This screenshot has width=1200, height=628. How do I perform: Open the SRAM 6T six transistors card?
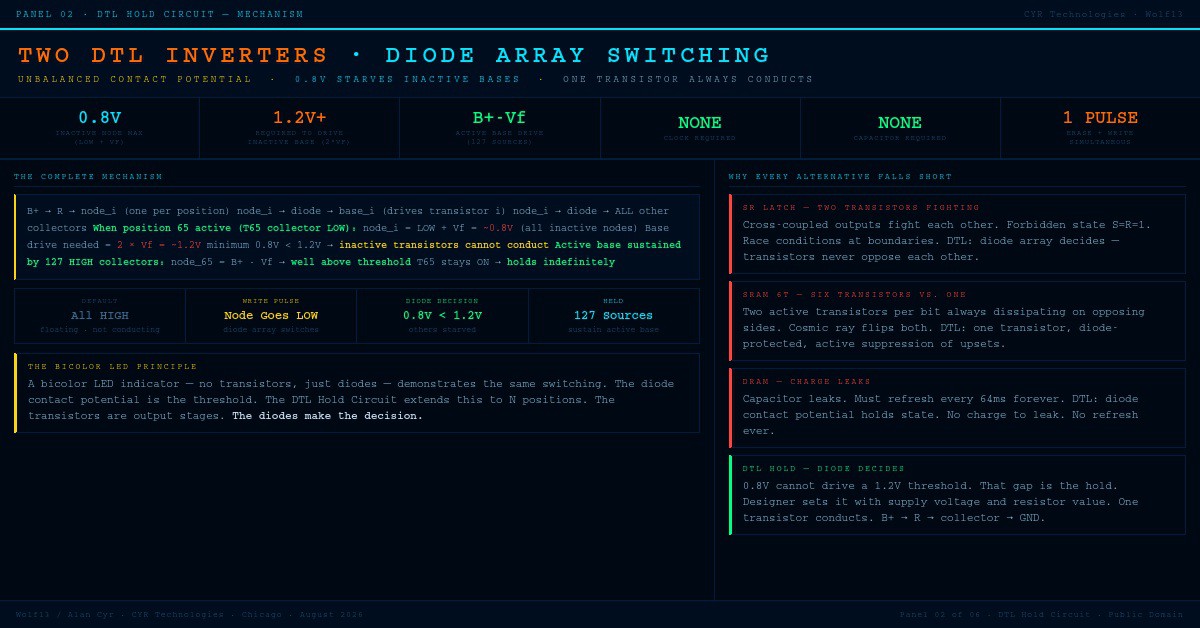958,321
